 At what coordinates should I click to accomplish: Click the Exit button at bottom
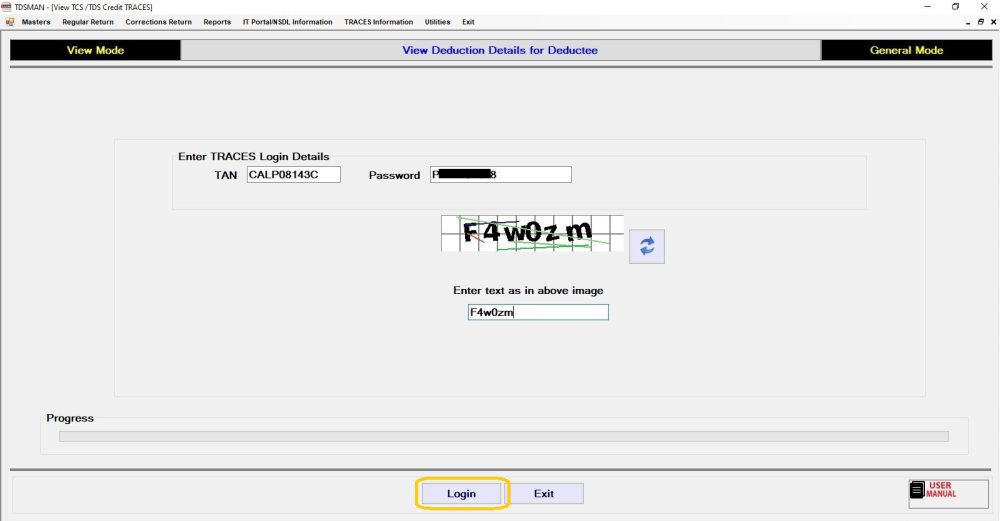[x=543, y=494]
